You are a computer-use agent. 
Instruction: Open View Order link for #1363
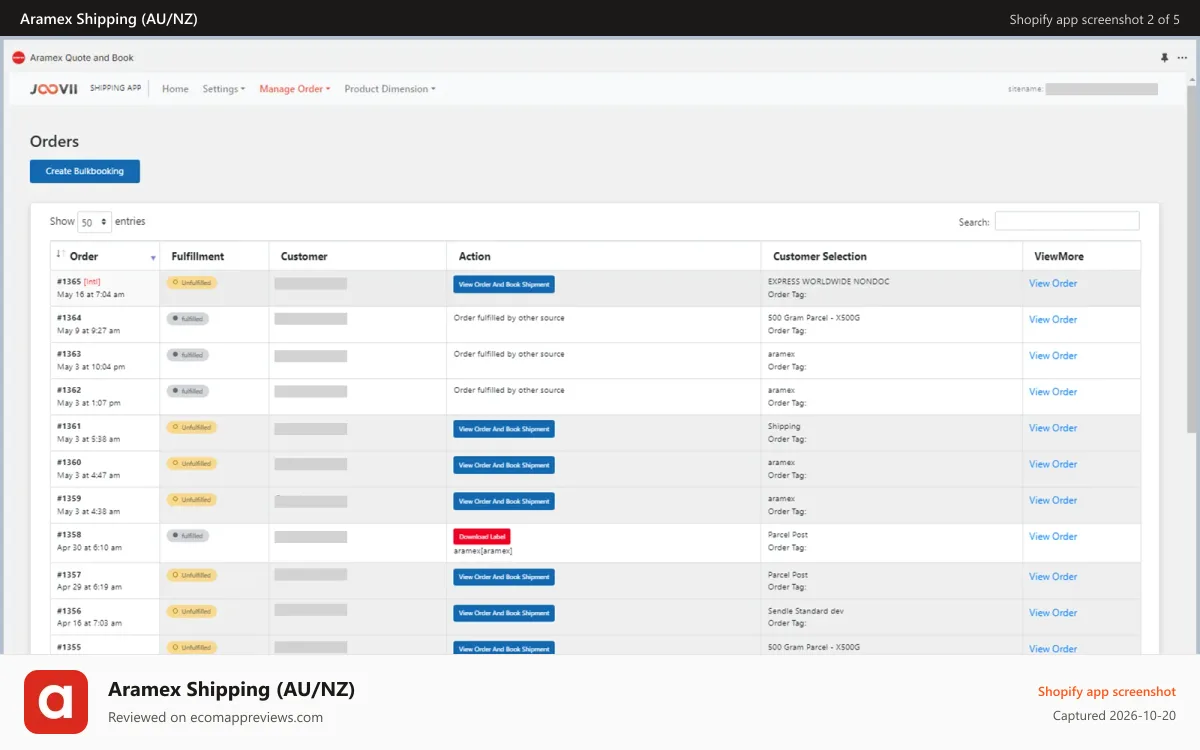coord(1053,355)
